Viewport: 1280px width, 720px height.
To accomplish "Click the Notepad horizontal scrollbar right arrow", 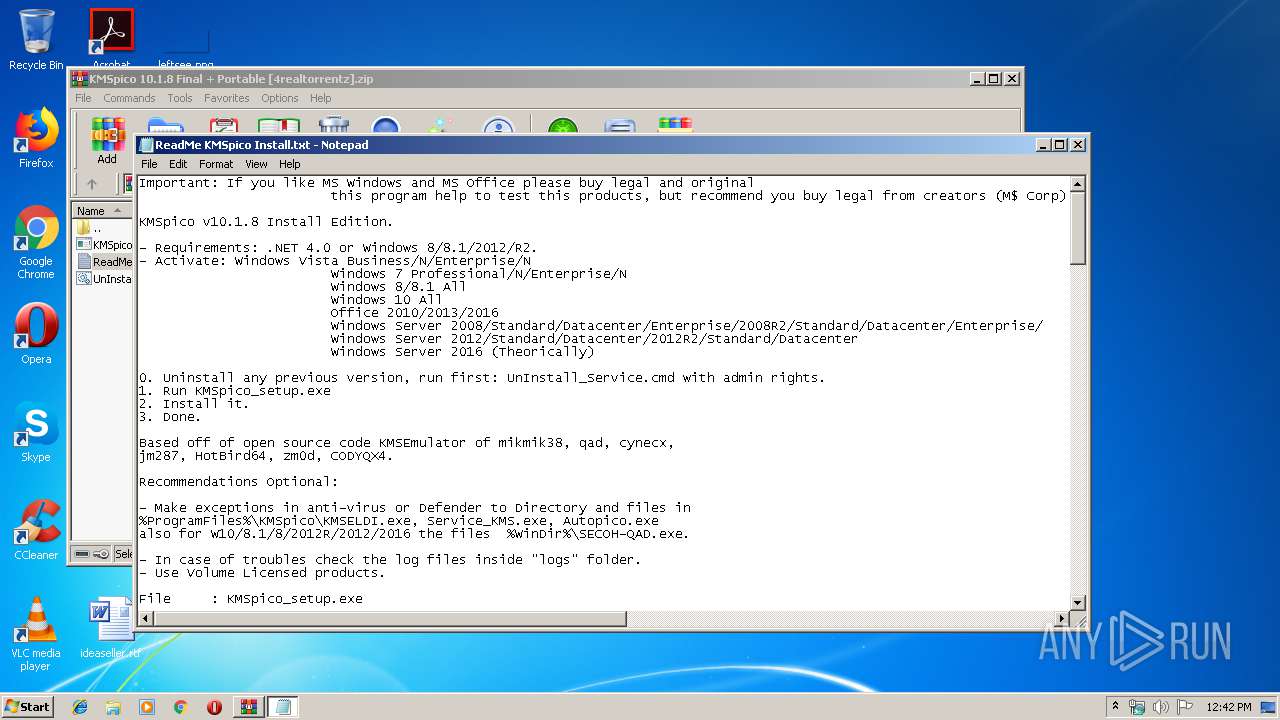I will 1061,619.
